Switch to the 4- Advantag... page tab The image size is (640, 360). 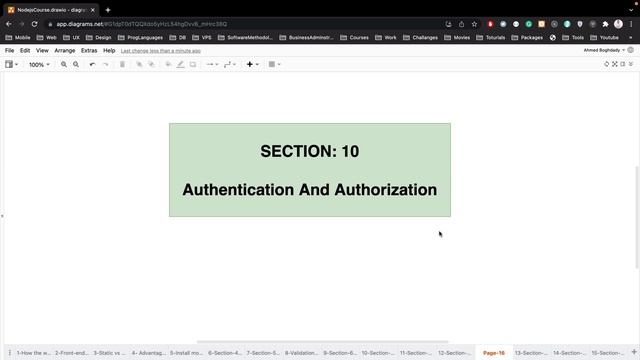click(148, 353)
